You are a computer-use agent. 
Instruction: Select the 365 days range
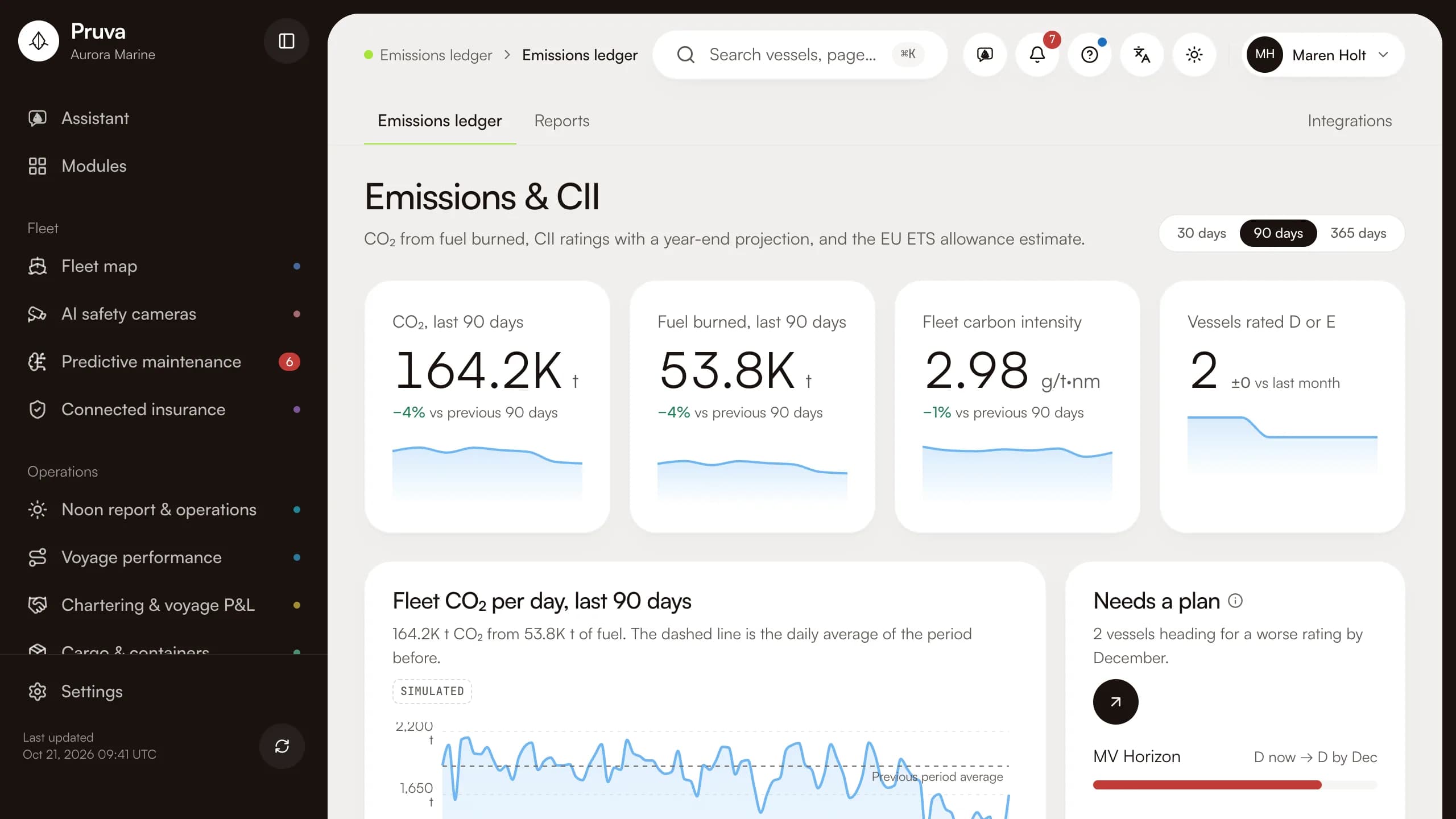[x=1358, y=233]
